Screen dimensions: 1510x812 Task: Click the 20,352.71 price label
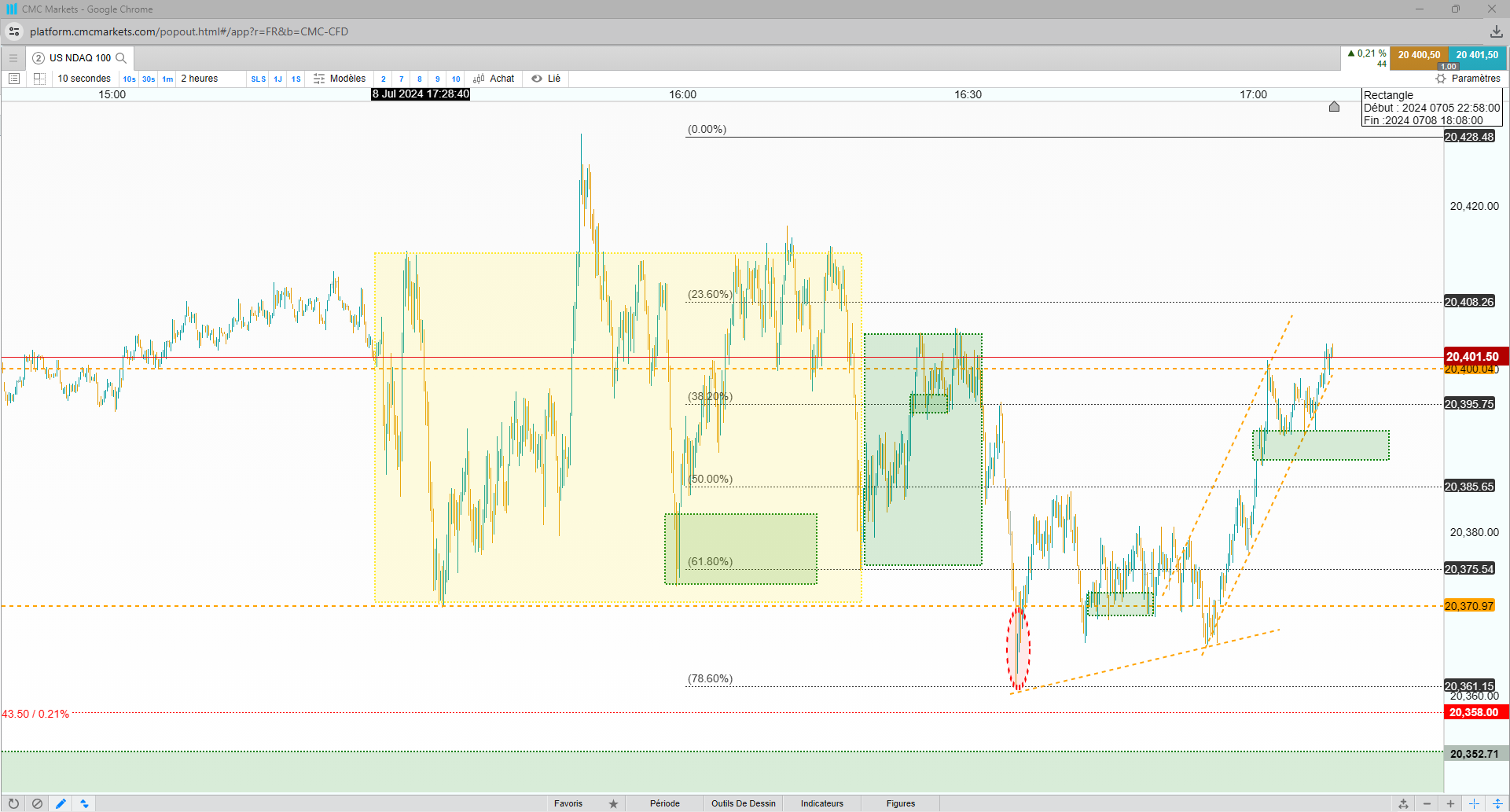(1476, 754)
